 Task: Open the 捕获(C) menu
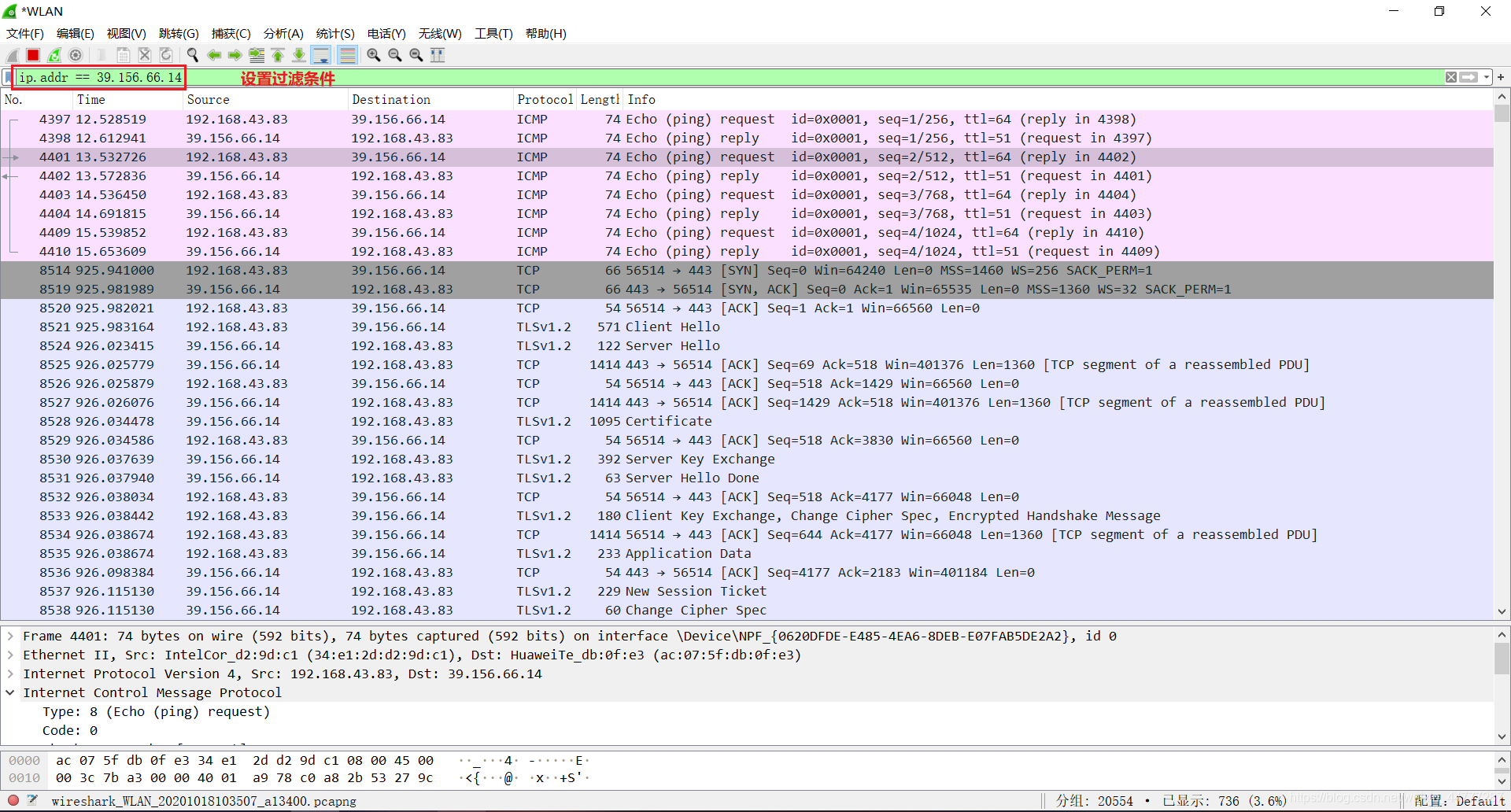[x=231, y=34]
